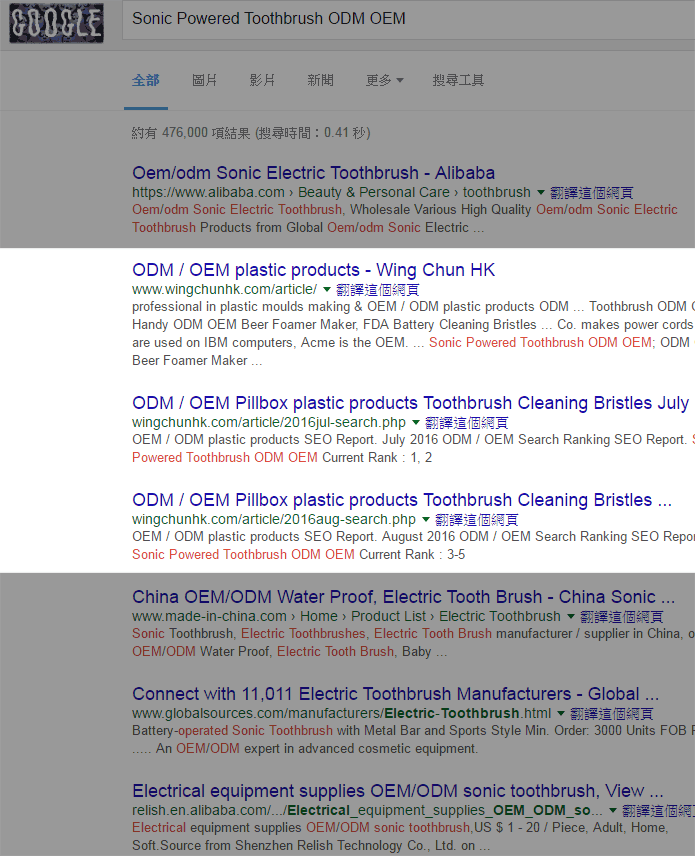Open the 更多 dropdown menu

coord(384,80)
